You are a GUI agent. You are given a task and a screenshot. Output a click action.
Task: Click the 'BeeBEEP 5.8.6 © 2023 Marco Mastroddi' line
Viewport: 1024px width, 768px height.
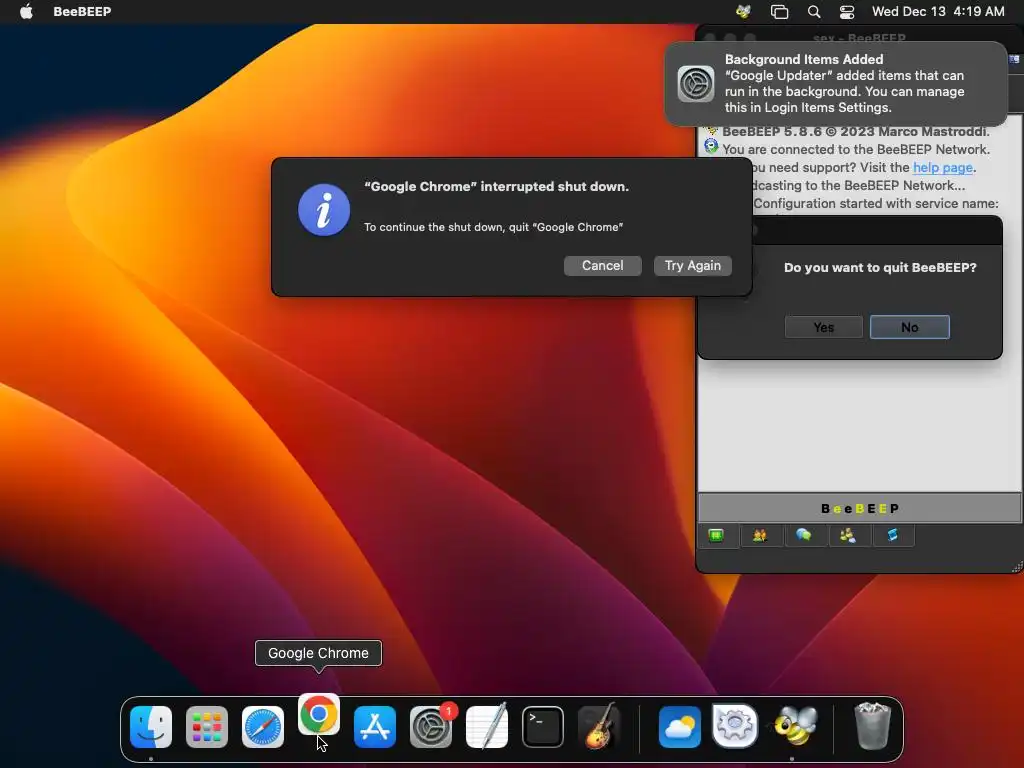coord(856,131)
